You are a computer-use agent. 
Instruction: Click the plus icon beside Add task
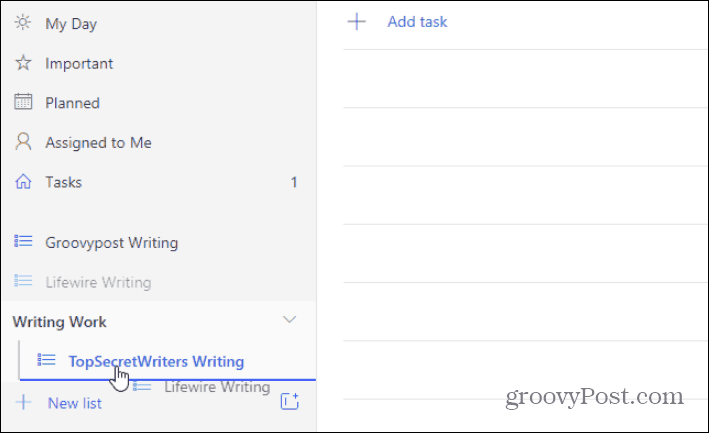pyautogui.click(x=357, y=21)
